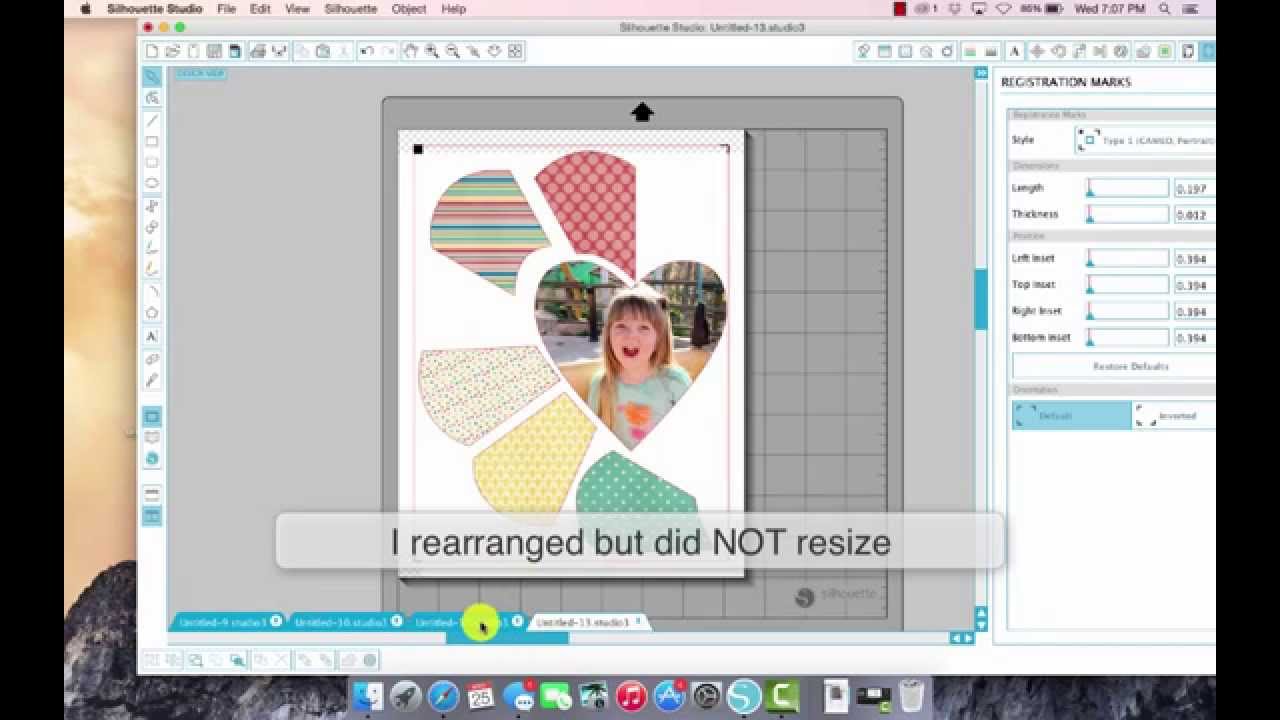Adjust the Top Inset slider
Viewport: 1280px width, 720px height.
[x=1127, y=285]
